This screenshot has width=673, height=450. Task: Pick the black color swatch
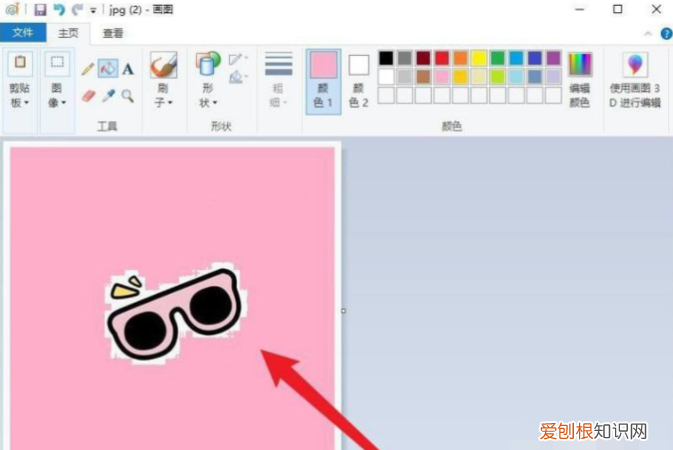pos(386,58)
